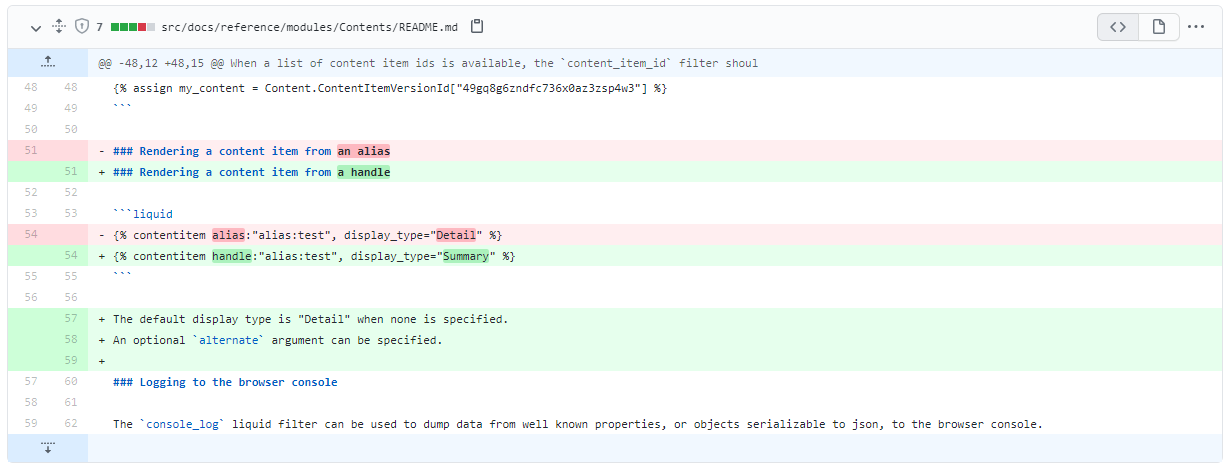This screenshot has width=1232, height=472.
Task: Click new line number 59 on empty added line
Action: tap(70, 361)
